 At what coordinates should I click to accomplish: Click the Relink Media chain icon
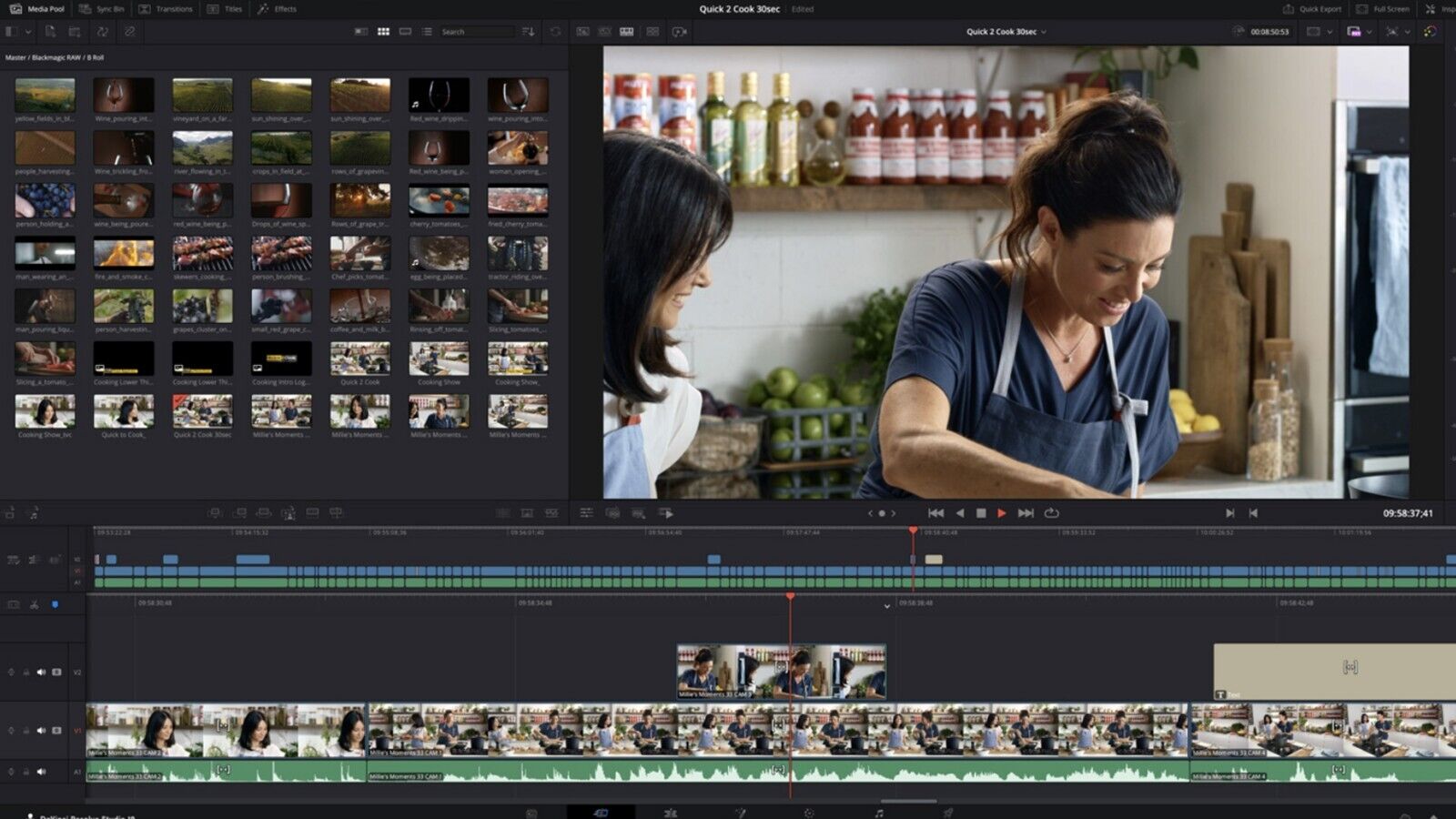(x=129, y=31)
